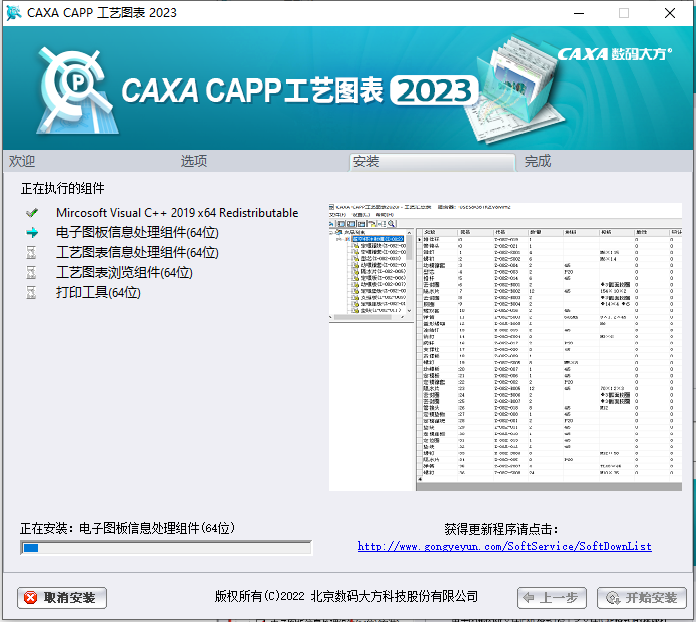Click the CAXA app icon in title bar
Screen dimensions: 696x622
[13, 13]
